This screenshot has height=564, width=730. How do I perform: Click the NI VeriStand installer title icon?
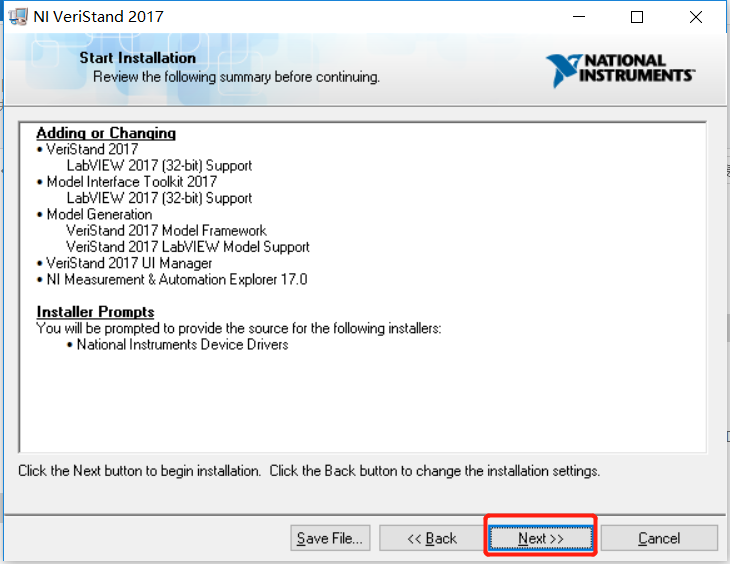click(x=18, y=17)
